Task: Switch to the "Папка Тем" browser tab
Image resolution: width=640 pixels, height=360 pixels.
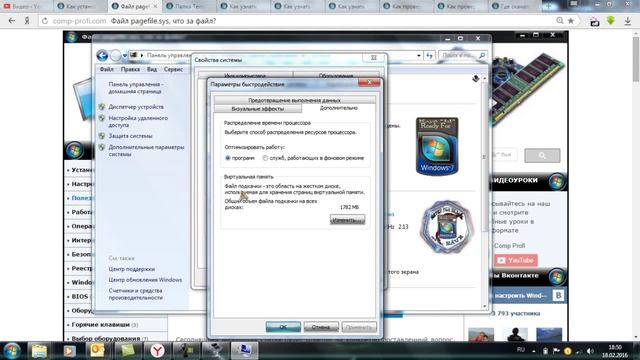Action: [x=189, y=7]
